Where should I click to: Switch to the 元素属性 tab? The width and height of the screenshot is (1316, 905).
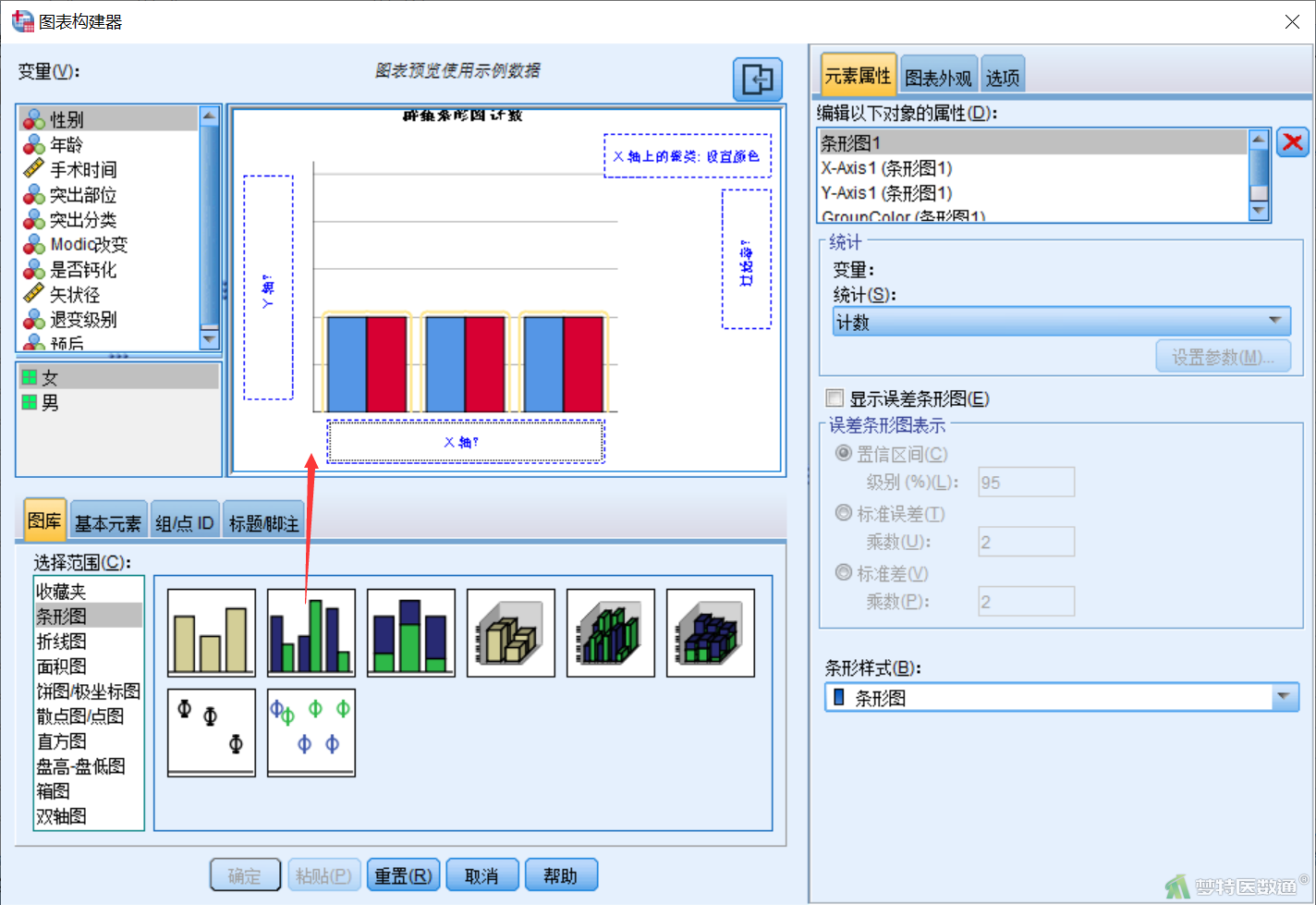pos(858,76)
